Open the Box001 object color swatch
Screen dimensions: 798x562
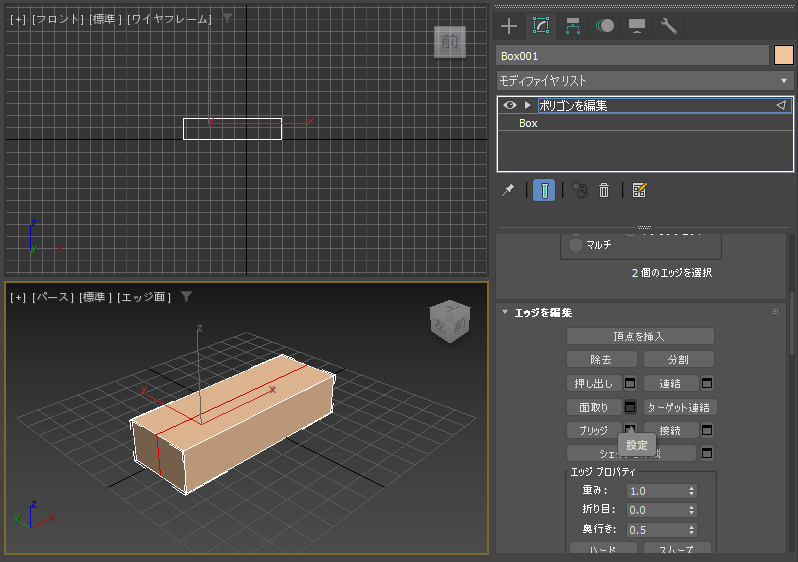[x=784, y=55]
